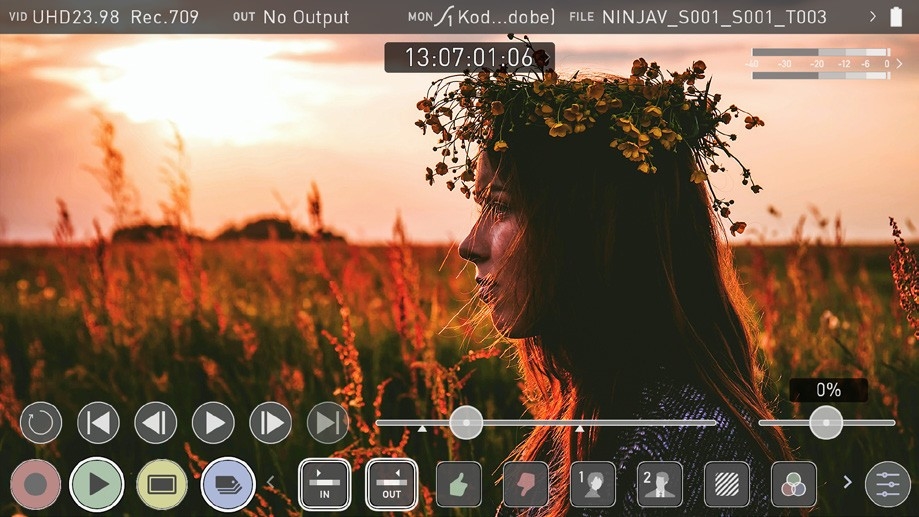This screenshot has width=919, height=517.
Task: Open the OUT No Output menu
Action: (291, 17)
